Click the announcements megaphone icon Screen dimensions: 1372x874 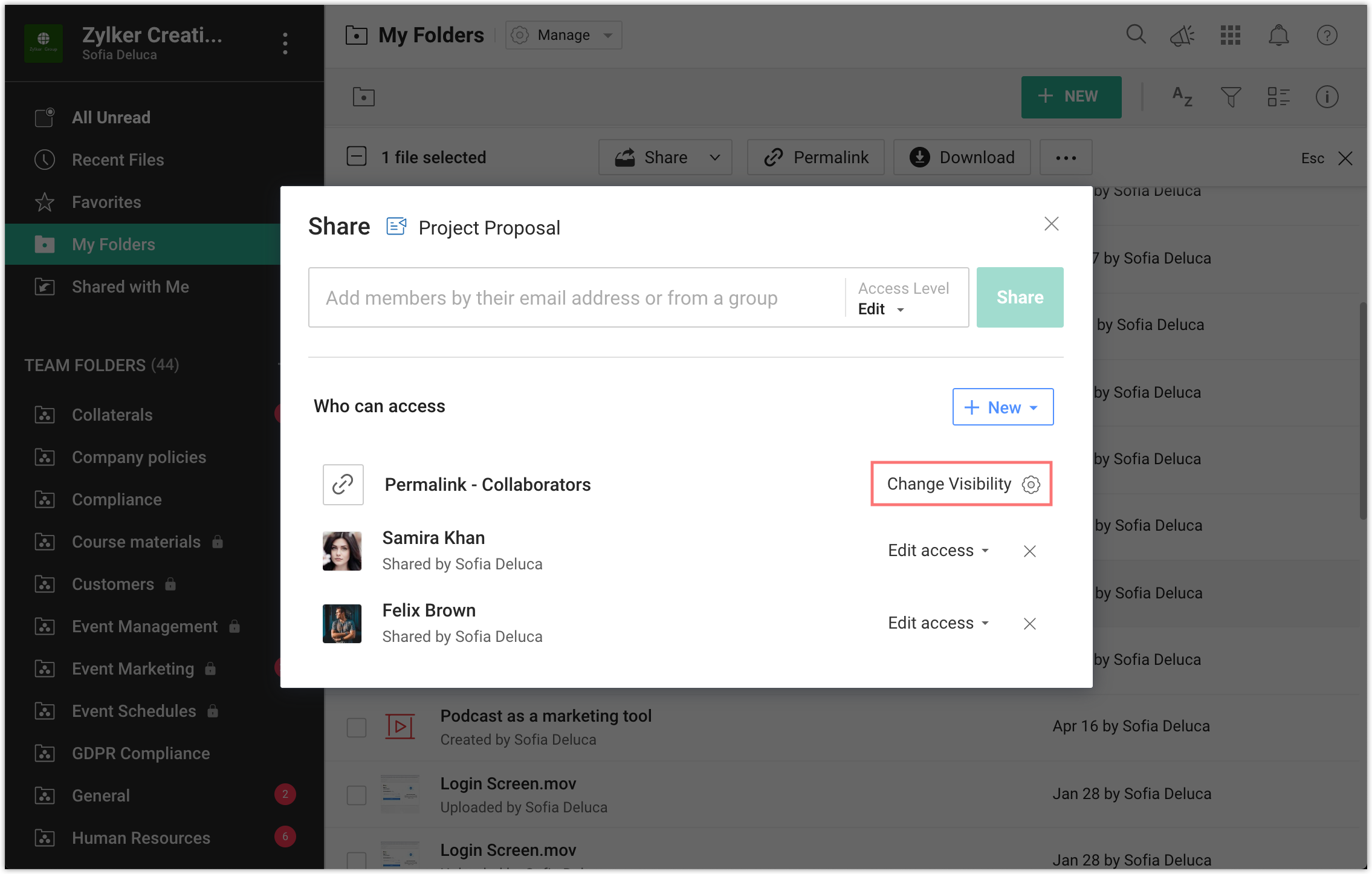pos(1182,35)
